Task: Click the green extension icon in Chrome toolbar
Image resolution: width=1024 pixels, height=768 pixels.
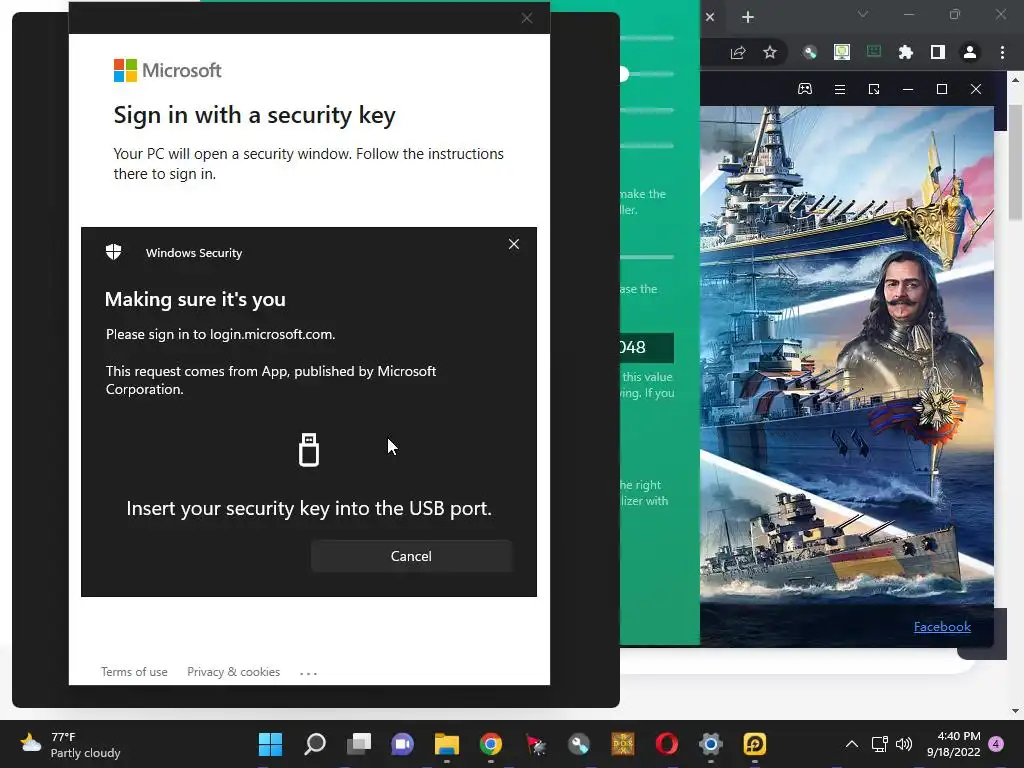Action: pos(874,52)
